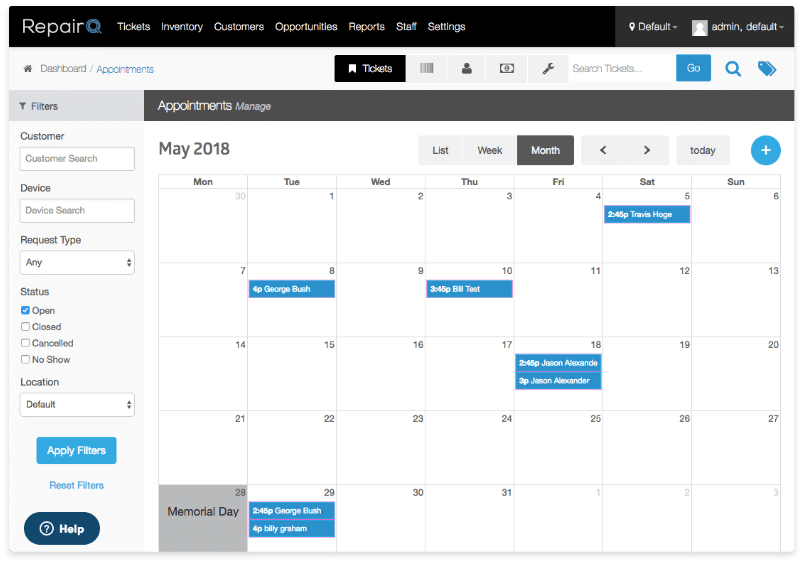Open the Request Type dropdown
Screen dimensions: 804x564
pyautogui.click(x=77, y=263)
